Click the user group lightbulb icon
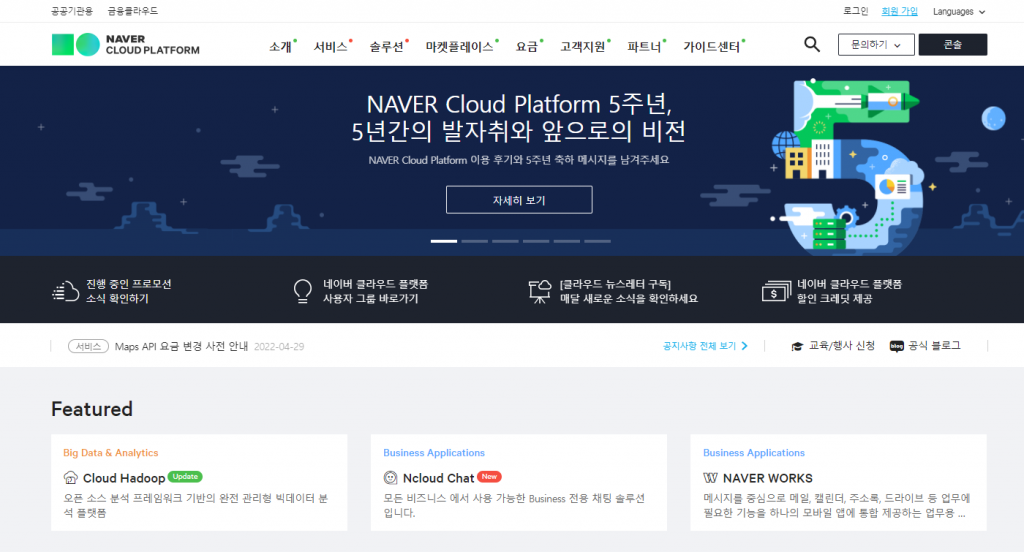Viewport: 1024px width, 552px height. tap(302, 291)
